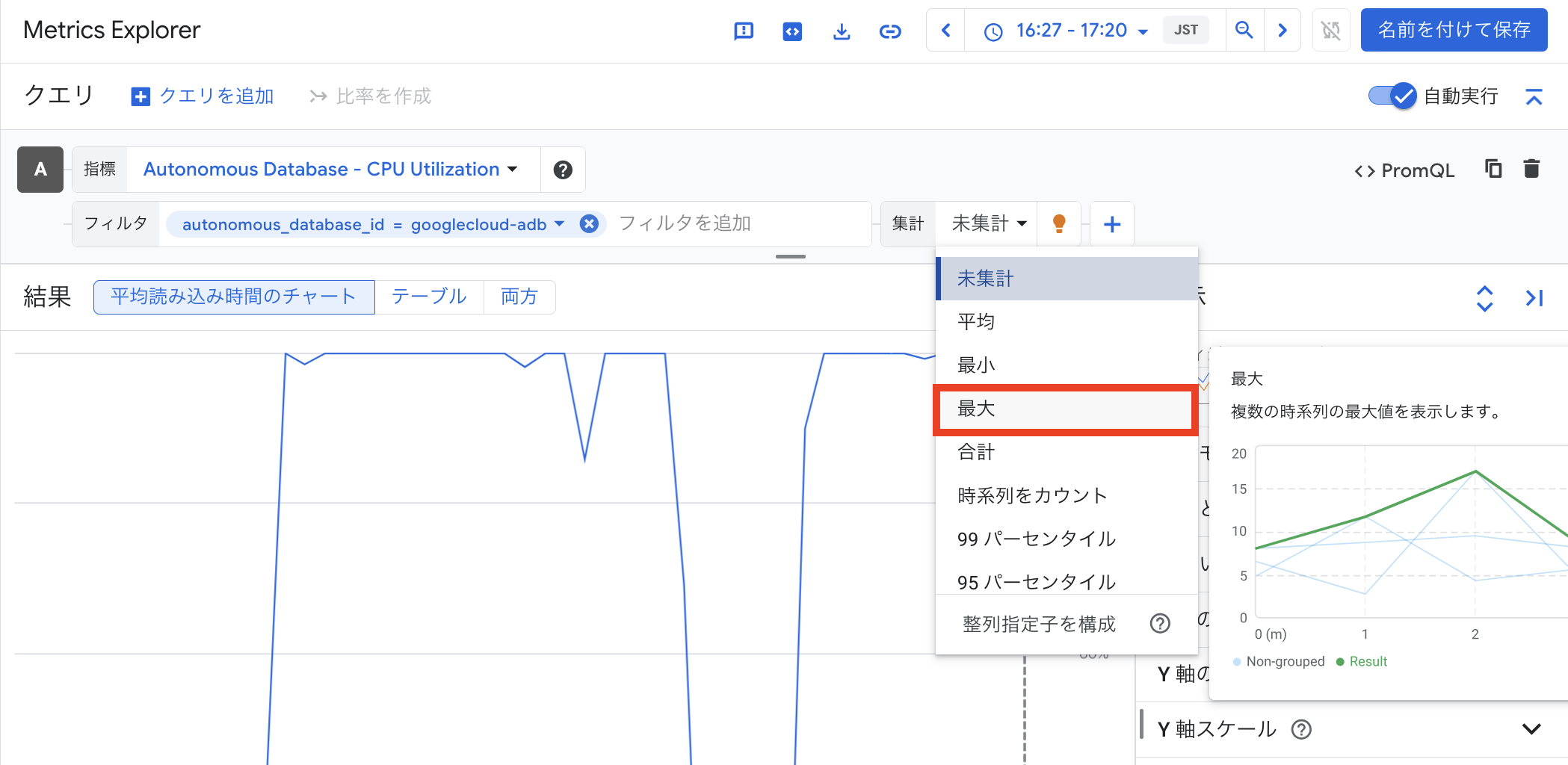Click the lightbulb suggestion icon
This screenshot has width=1568, height=765.
(1058, 223)
